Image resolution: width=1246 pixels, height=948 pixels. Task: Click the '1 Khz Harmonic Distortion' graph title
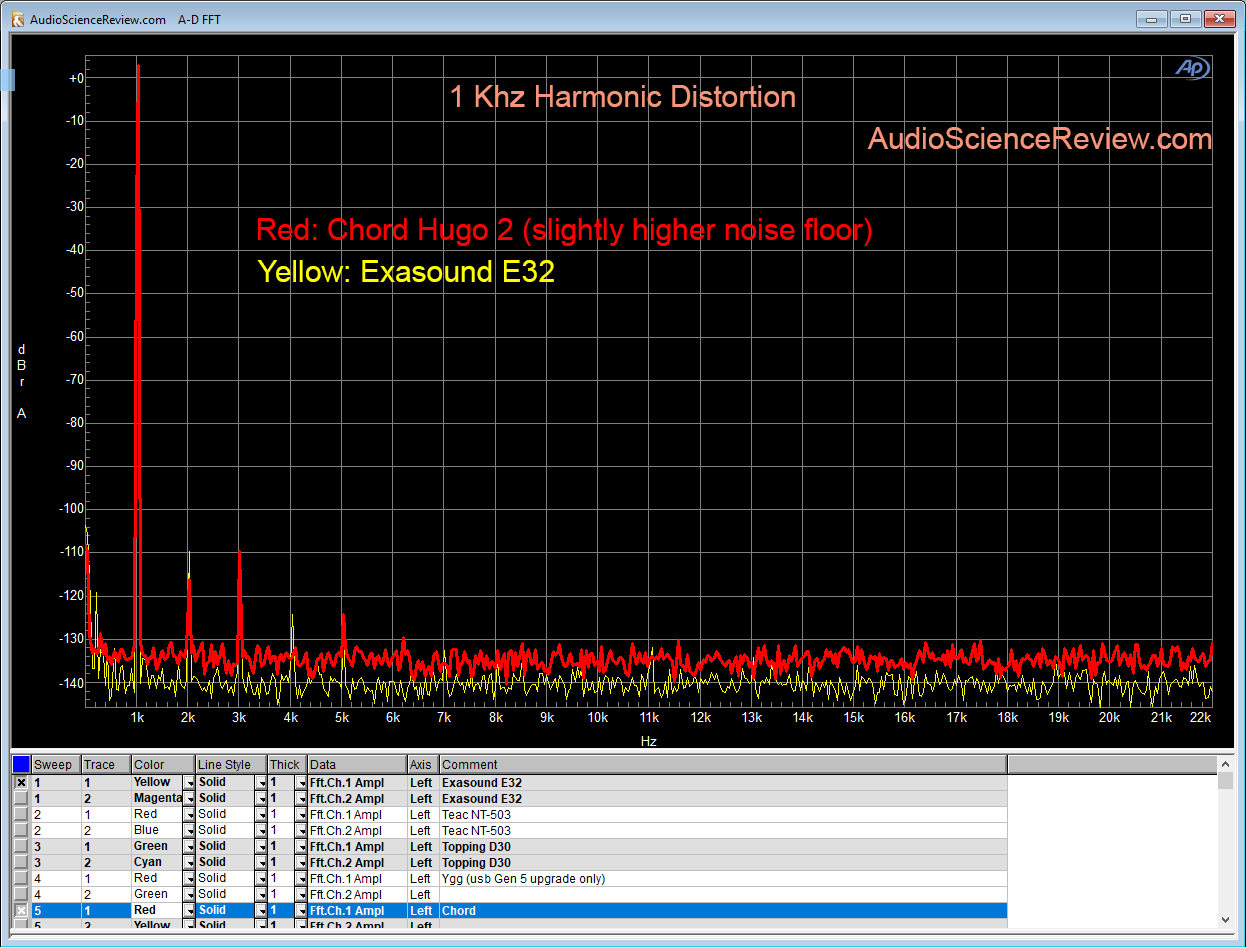click(x=623, y=97)
